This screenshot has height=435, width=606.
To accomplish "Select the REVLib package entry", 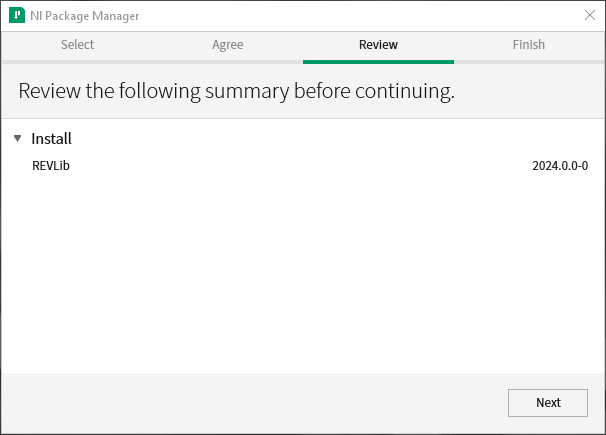I will [51, 166].
